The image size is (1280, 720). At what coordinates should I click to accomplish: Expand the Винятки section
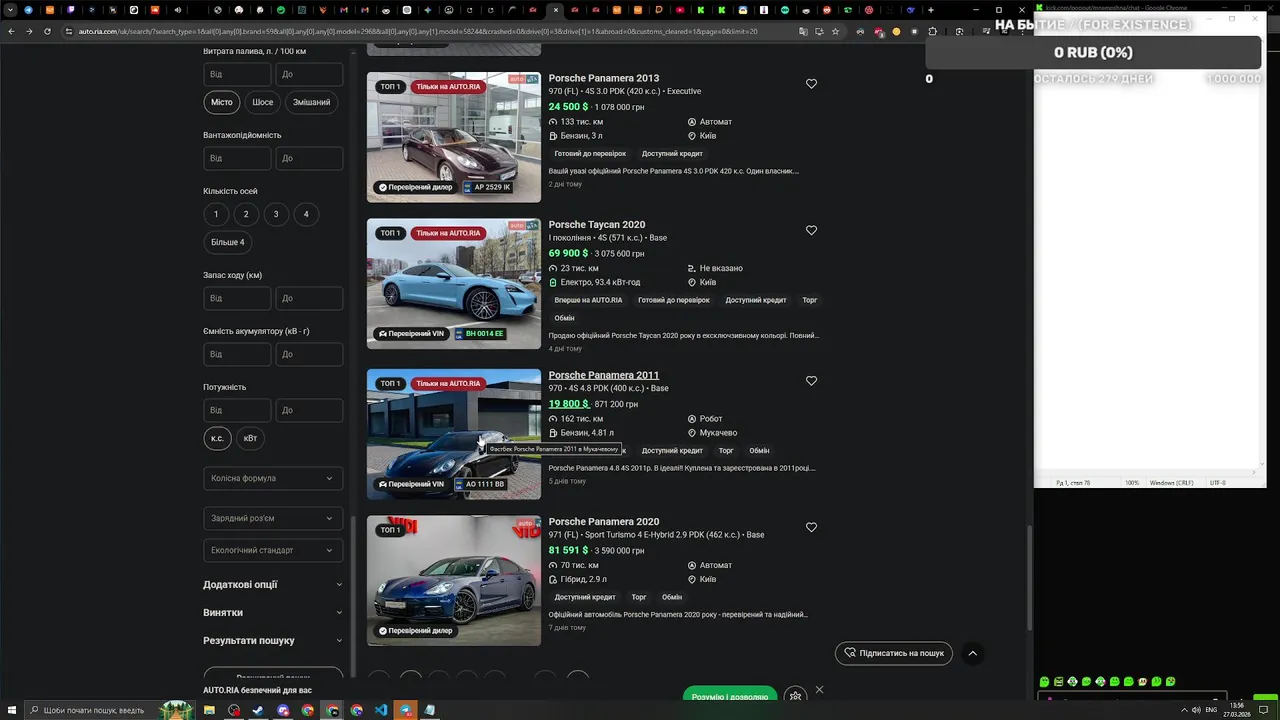273,613
